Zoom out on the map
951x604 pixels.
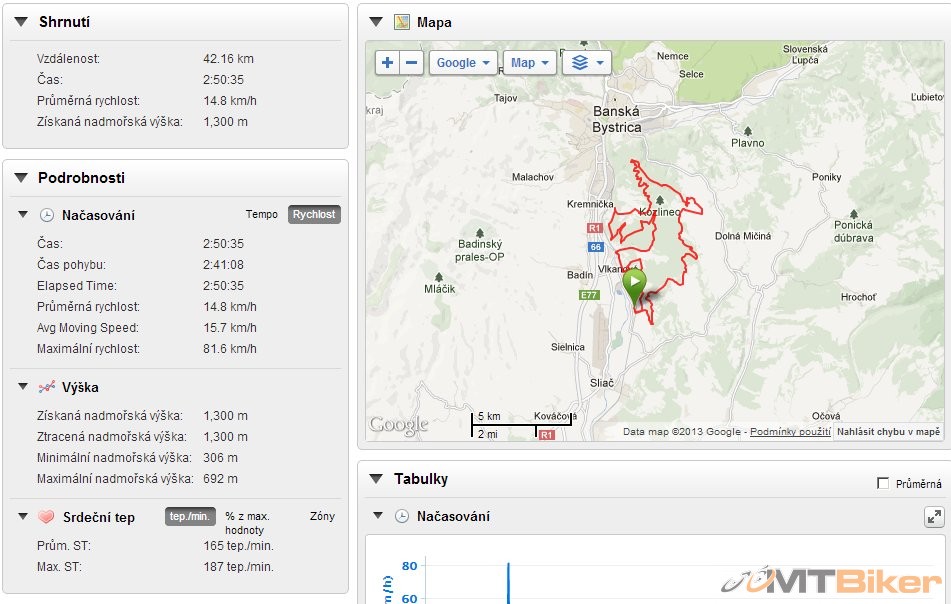pos(412,62)
